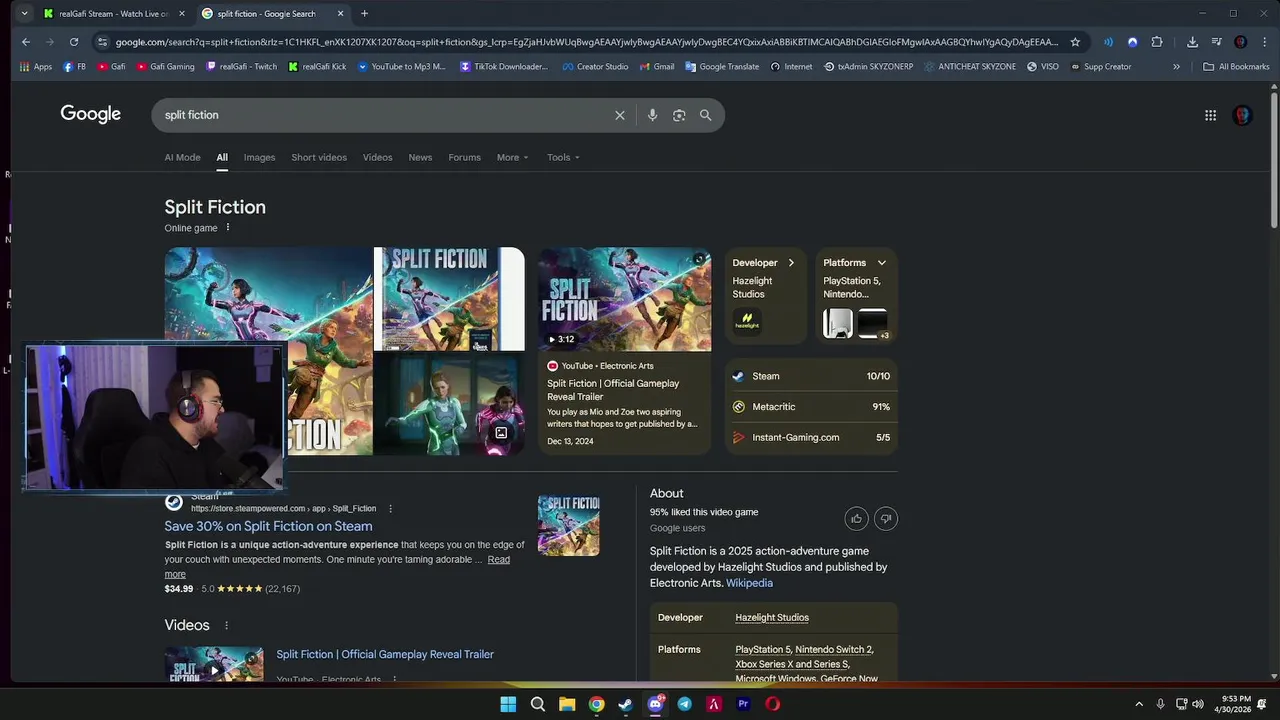
Task: Select the News tab
Action: 420,157
